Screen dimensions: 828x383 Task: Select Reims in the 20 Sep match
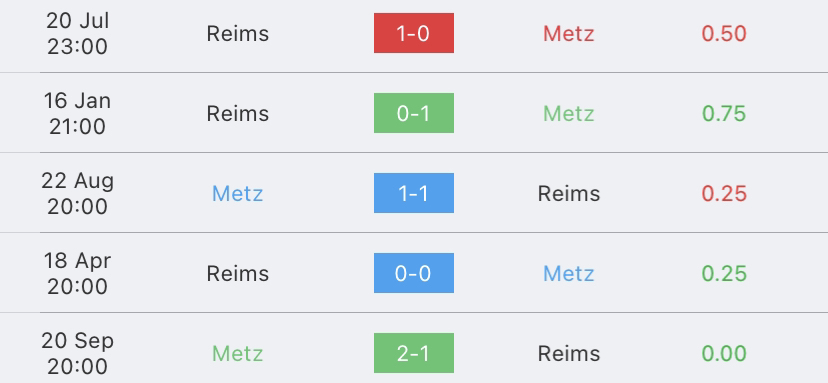pyautogui.click(x=569, y=353)
